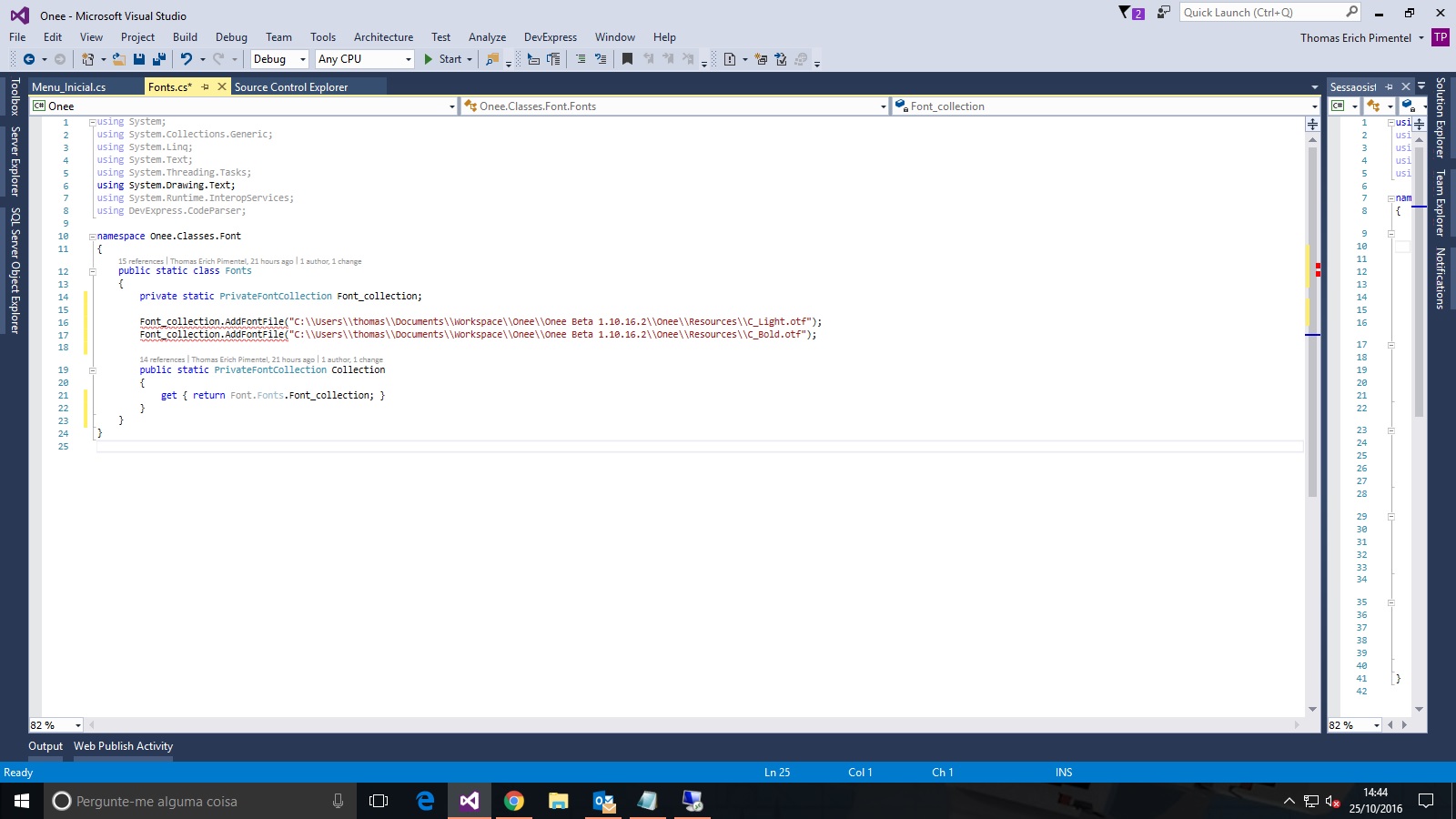Save Fonts.cs with the floppy disk icon
This screenshot has width=1456, height=819.
click(139, 59)
